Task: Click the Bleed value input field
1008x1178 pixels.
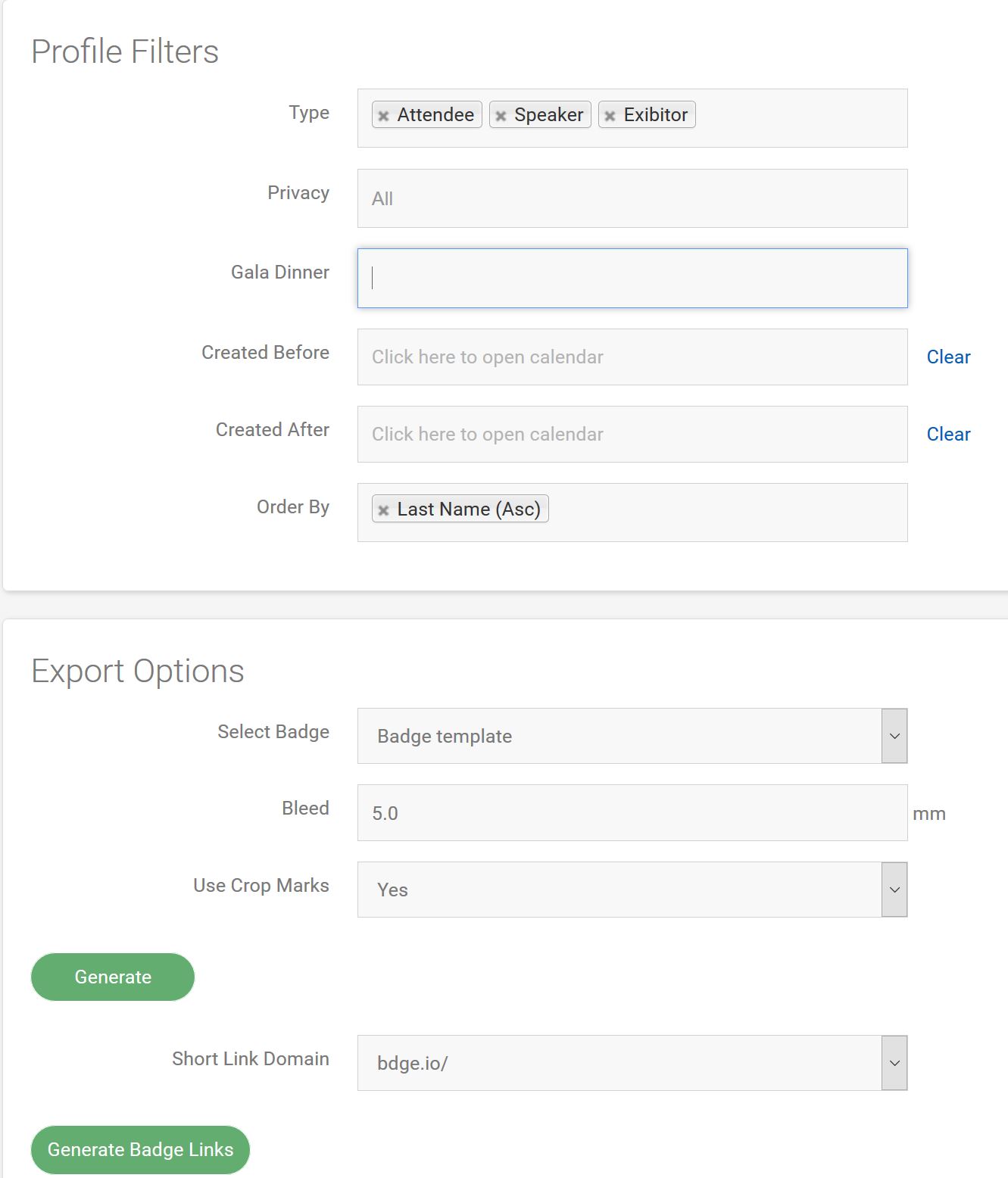Action: click(632, 812)
